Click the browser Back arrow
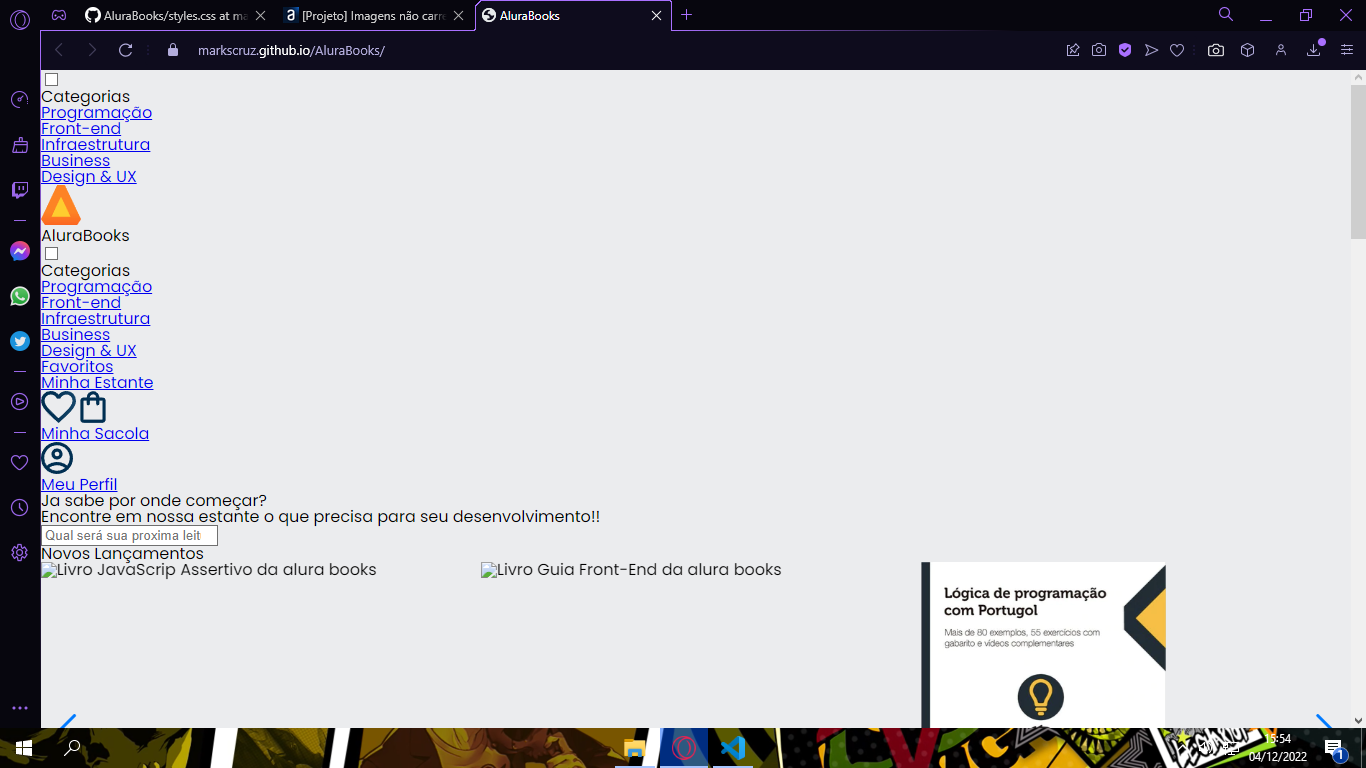The image size is (1366, 768). [x=59, y=50]
